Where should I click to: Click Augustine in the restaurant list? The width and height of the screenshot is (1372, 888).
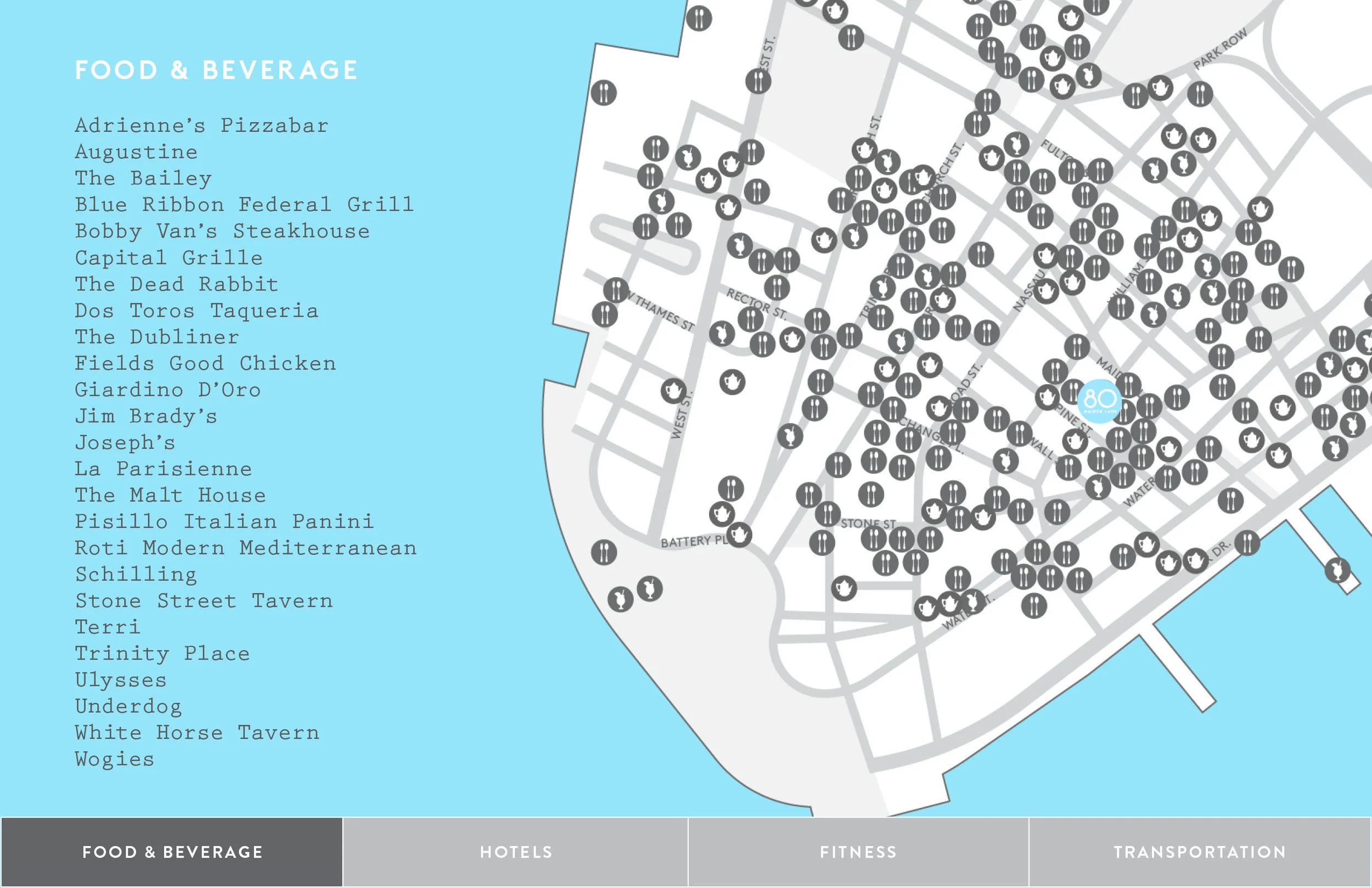[x=136, y=152]
